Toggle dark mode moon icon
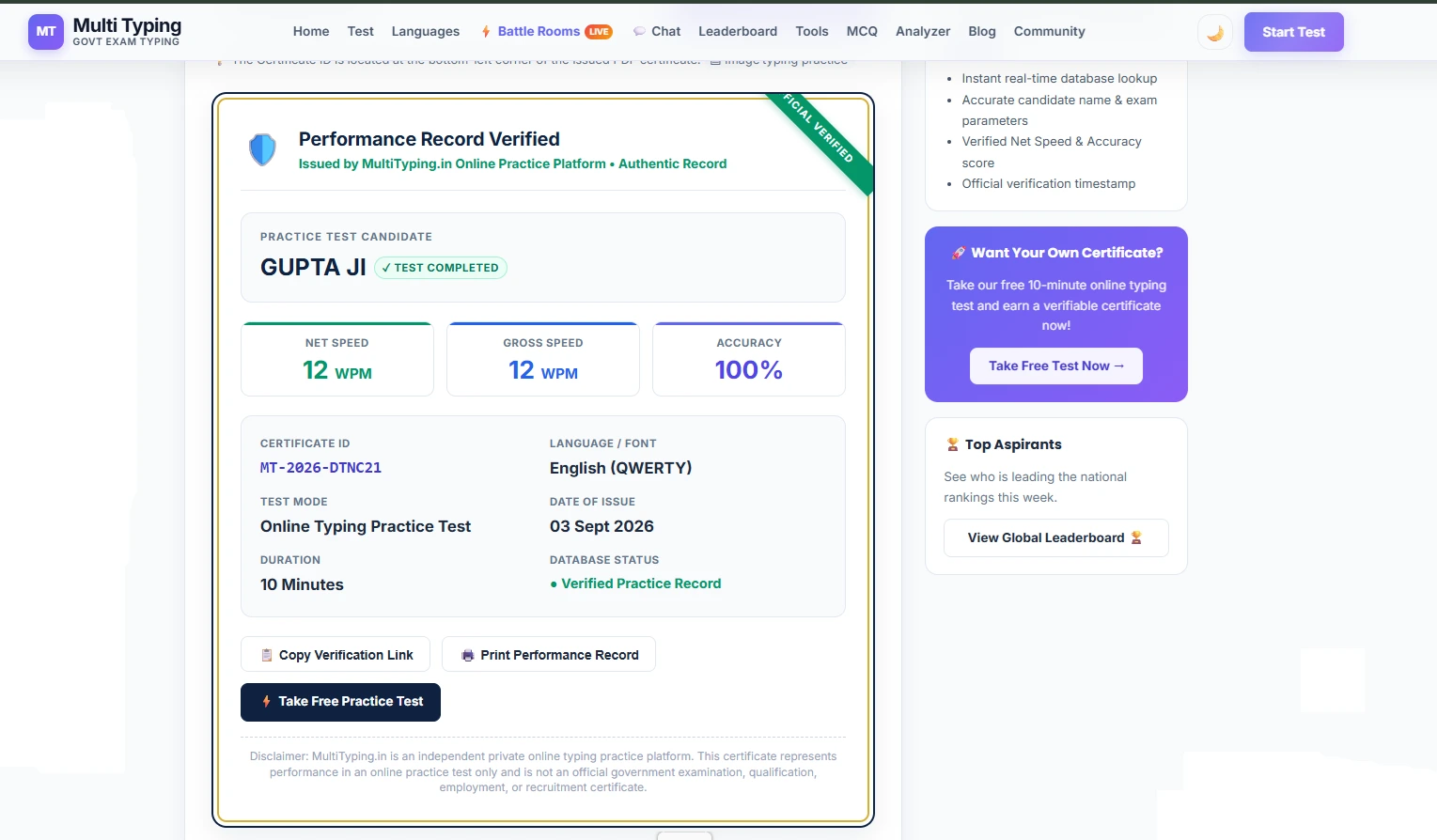The width and height of the screenshot is (1437, 840). point(1215,32)
